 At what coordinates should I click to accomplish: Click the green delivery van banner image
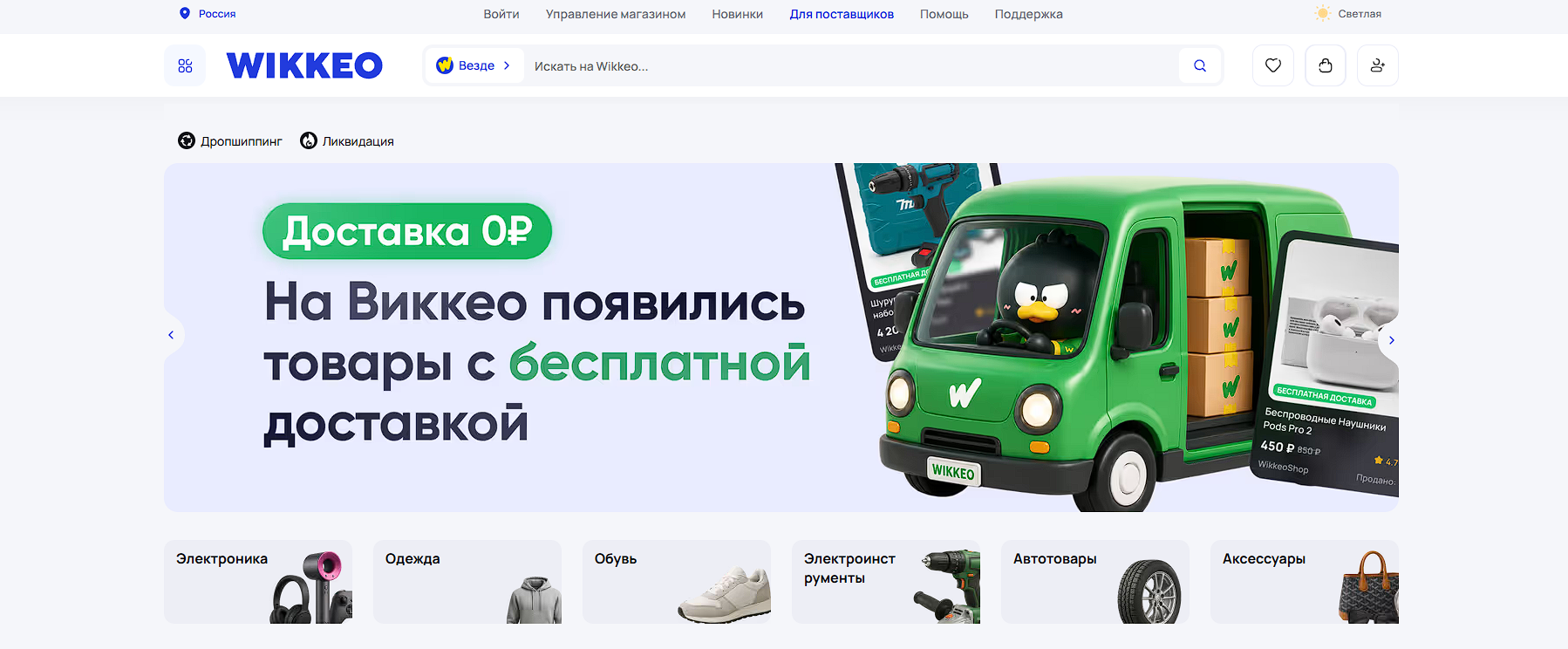[1116, 345]
